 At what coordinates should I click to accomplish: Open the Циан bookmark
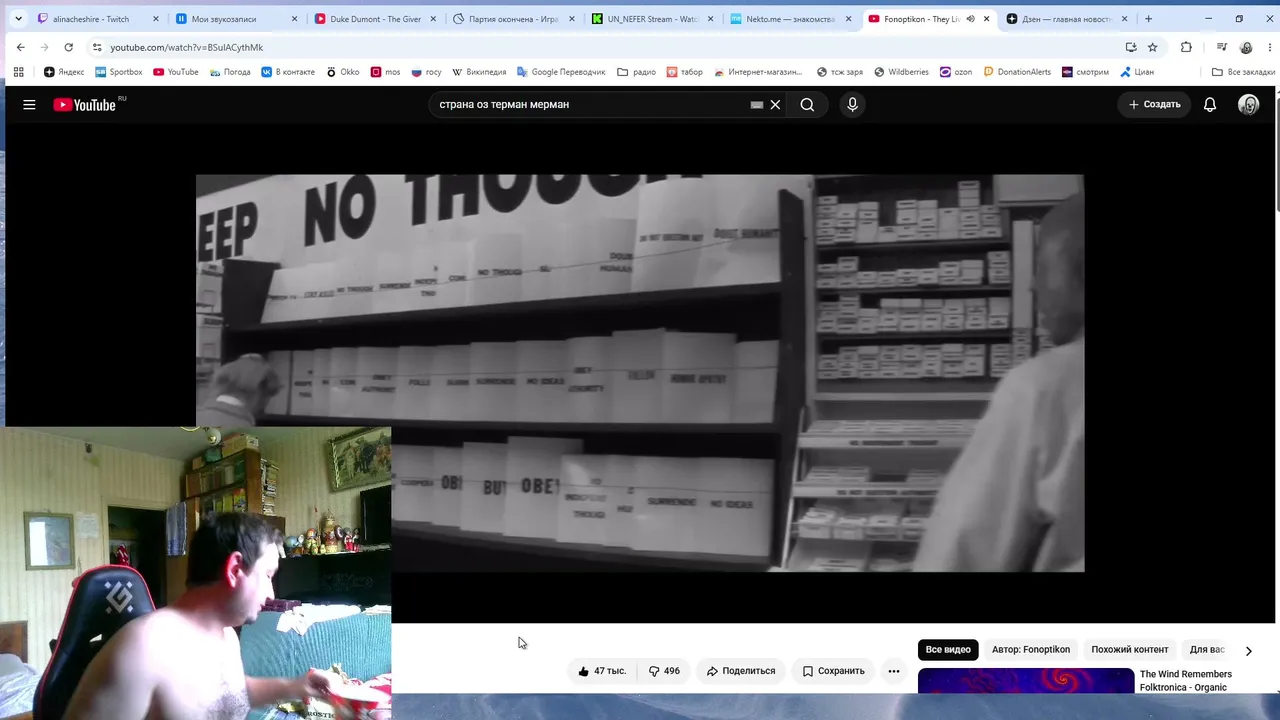(1137, 72)
